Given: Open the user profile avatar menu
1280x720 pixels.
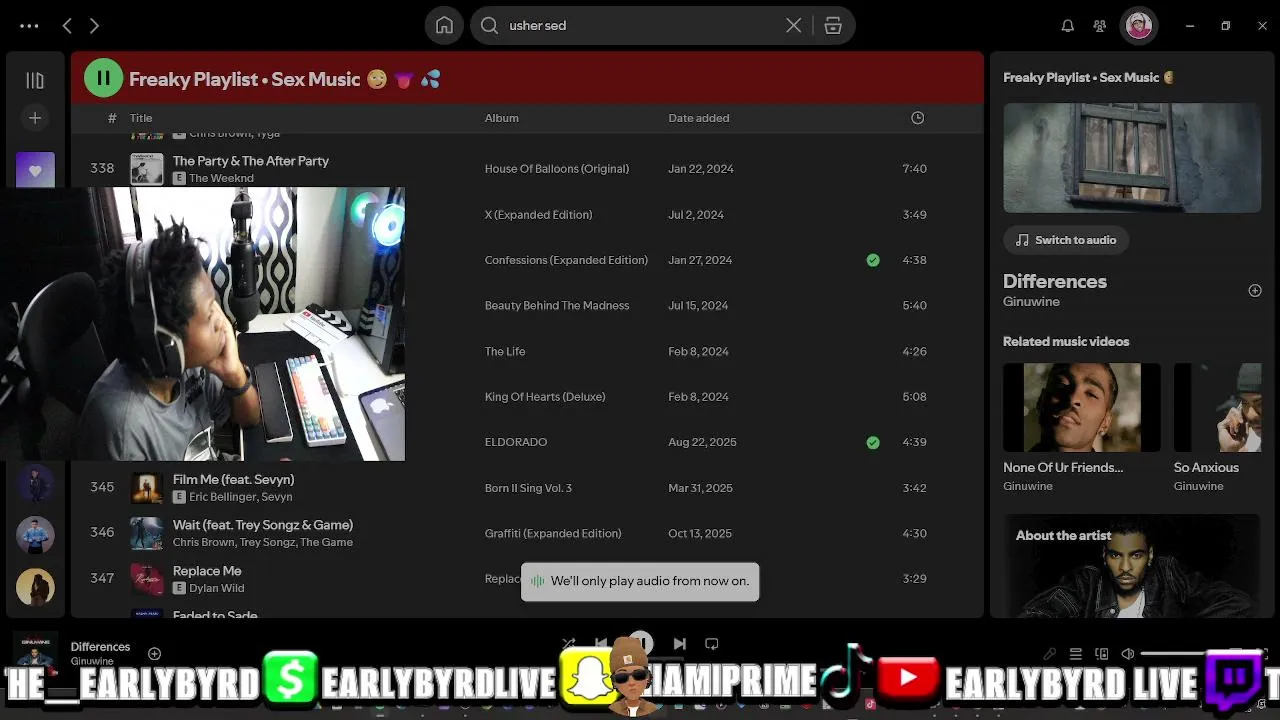Looking at the screenshot, I should point(1139,26).
